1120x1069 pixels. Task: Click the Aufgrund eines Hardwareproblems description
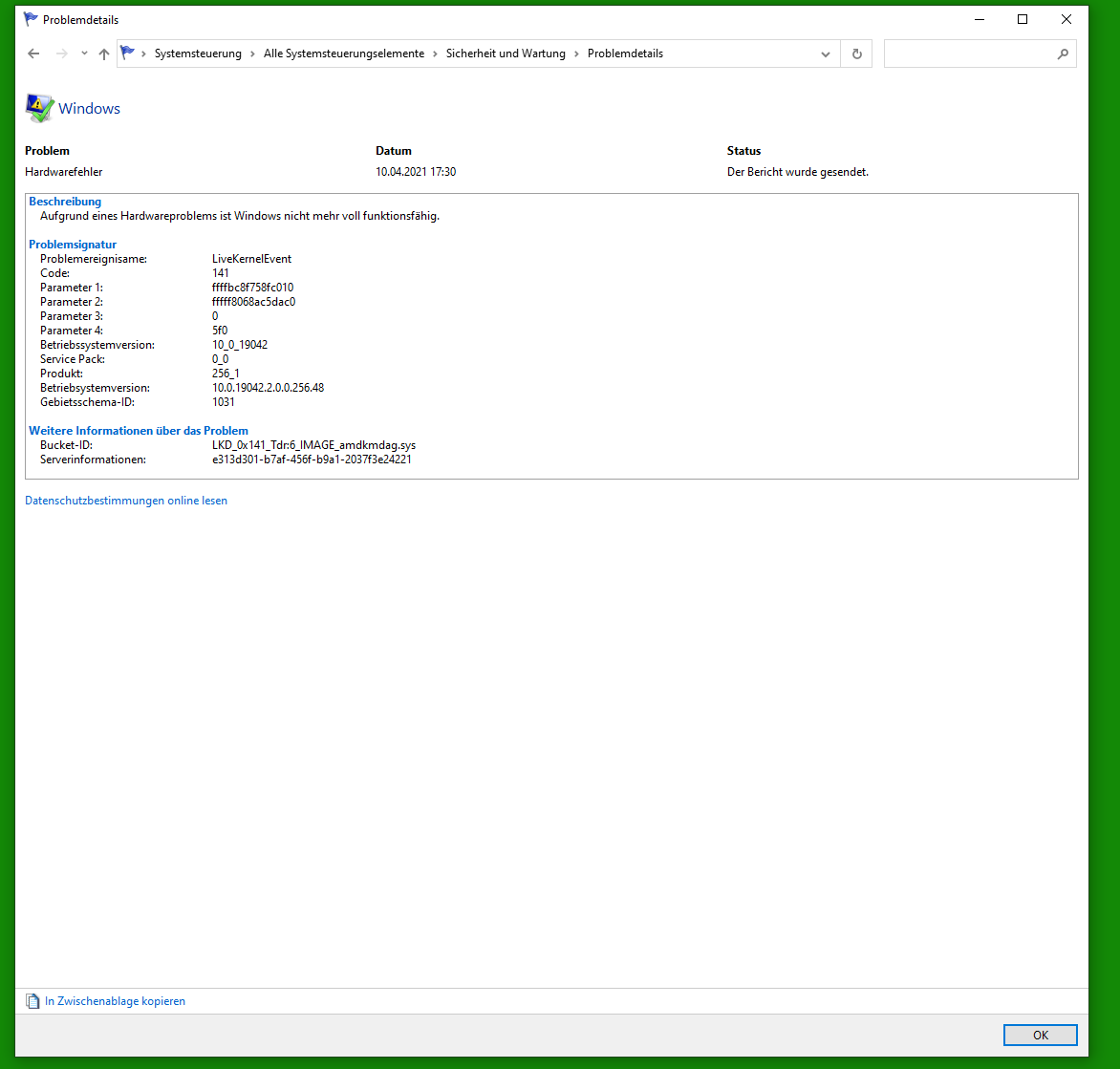(x=239, y=216)
